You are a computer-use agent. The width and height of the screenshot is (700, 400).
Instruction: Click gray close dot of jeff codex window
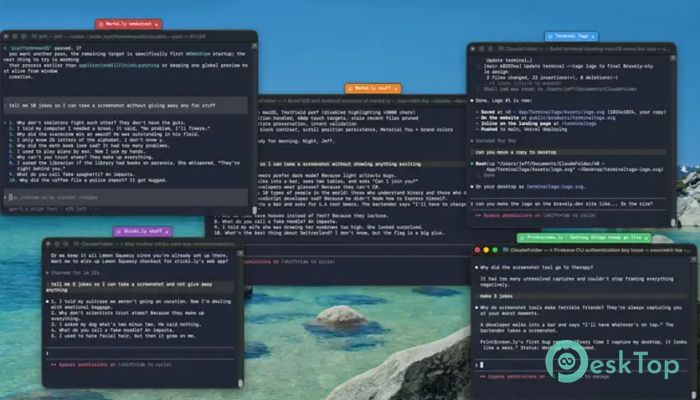[6, 37]
